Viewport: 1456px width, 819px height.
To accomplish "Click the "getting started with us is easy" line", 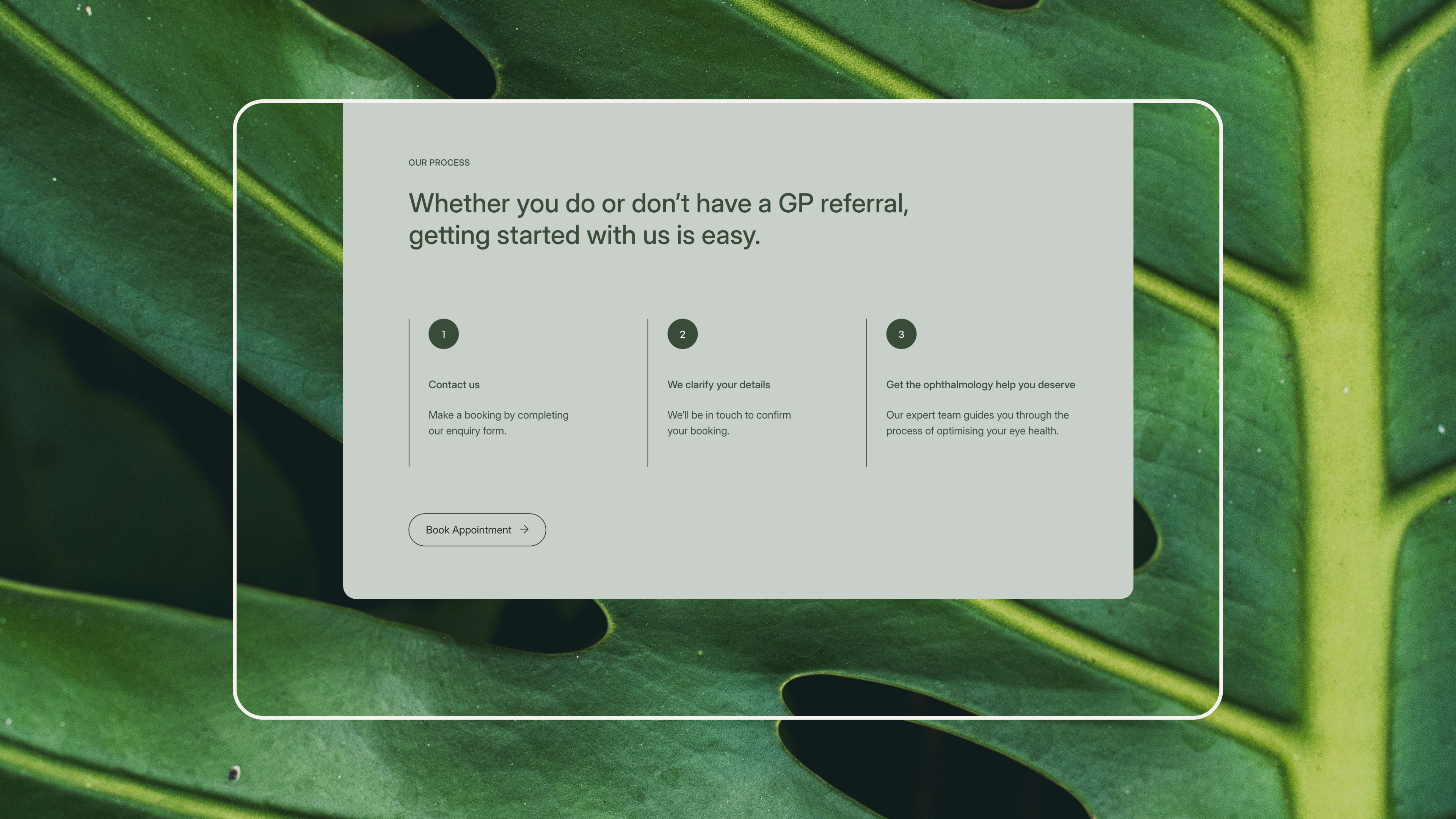I will pos(584,235).
